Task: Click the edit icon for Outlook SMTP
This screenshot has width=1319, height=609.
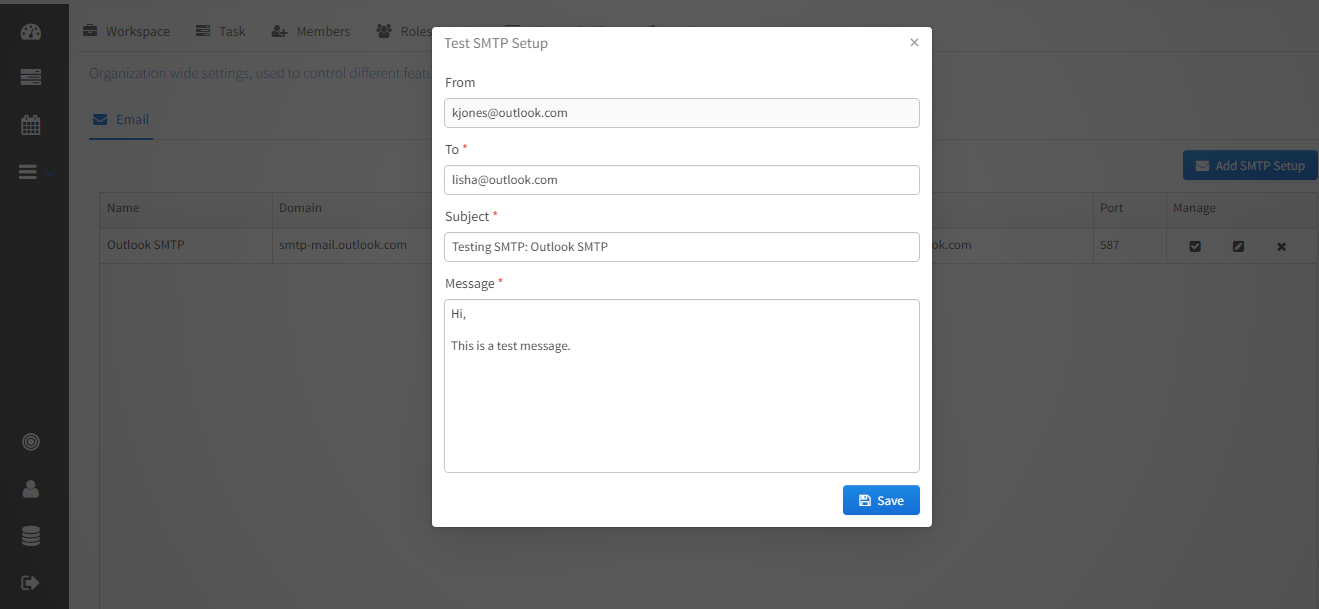Action: click(1238, 246)
